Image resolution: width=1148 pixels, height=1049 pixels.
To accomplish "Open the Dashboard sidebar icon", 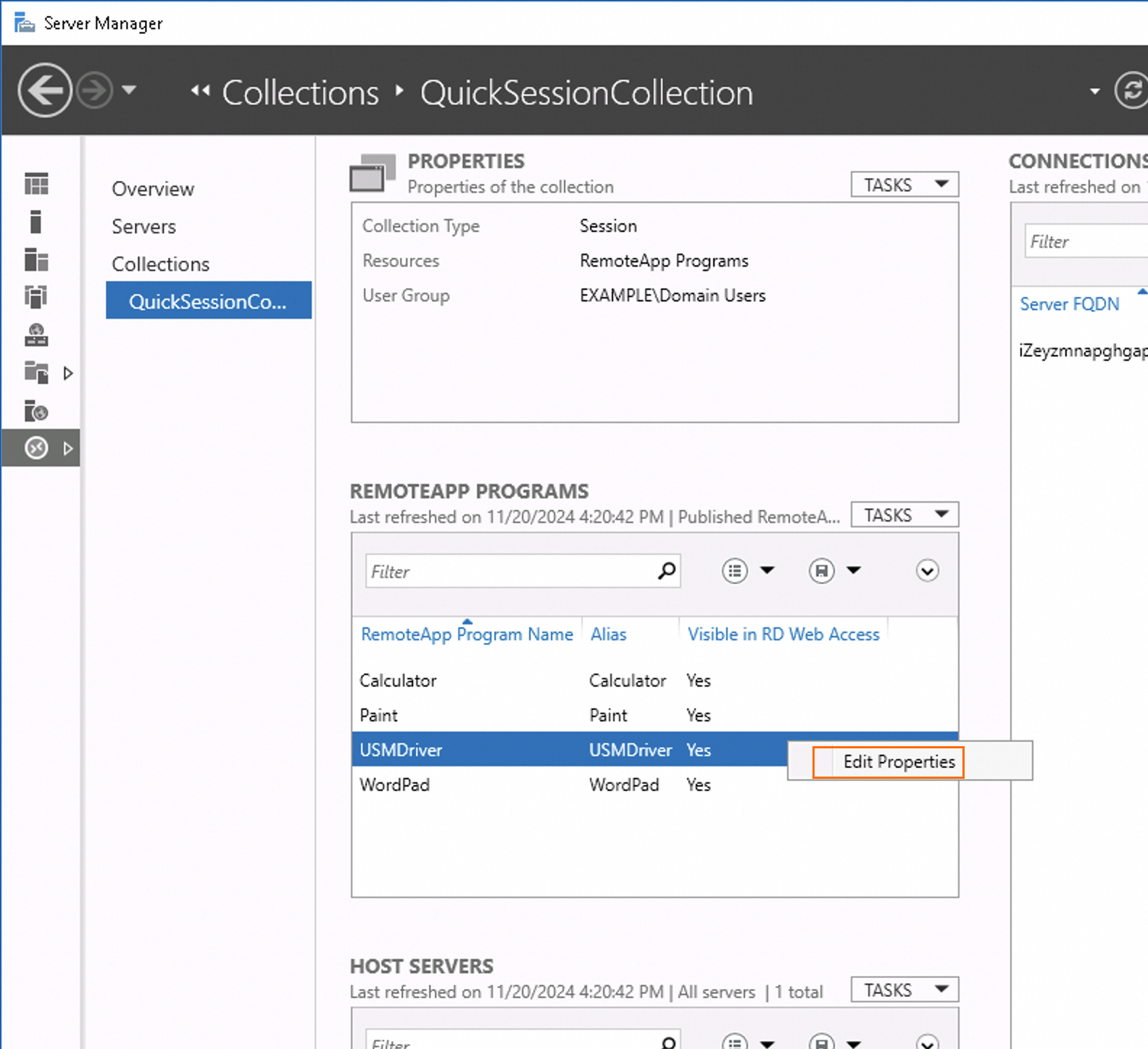I will click(x=36, y=184).
